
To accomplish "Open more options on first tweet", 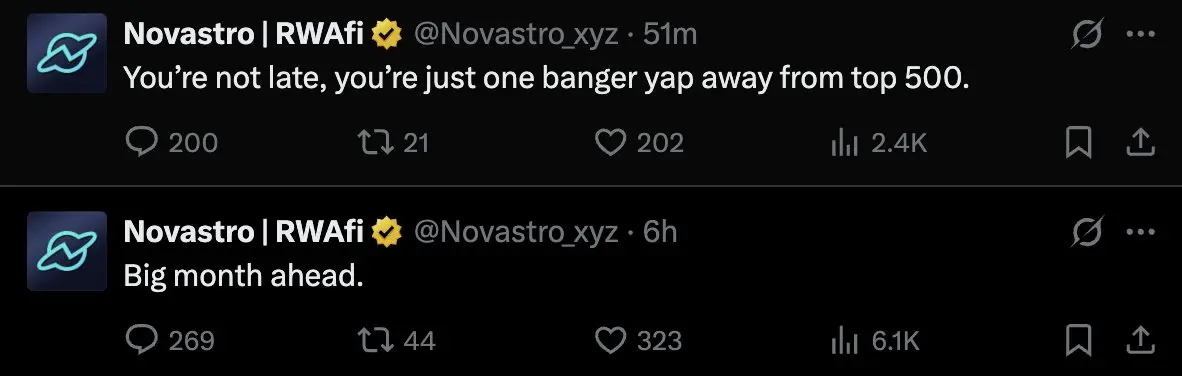I will [1141, 34].
